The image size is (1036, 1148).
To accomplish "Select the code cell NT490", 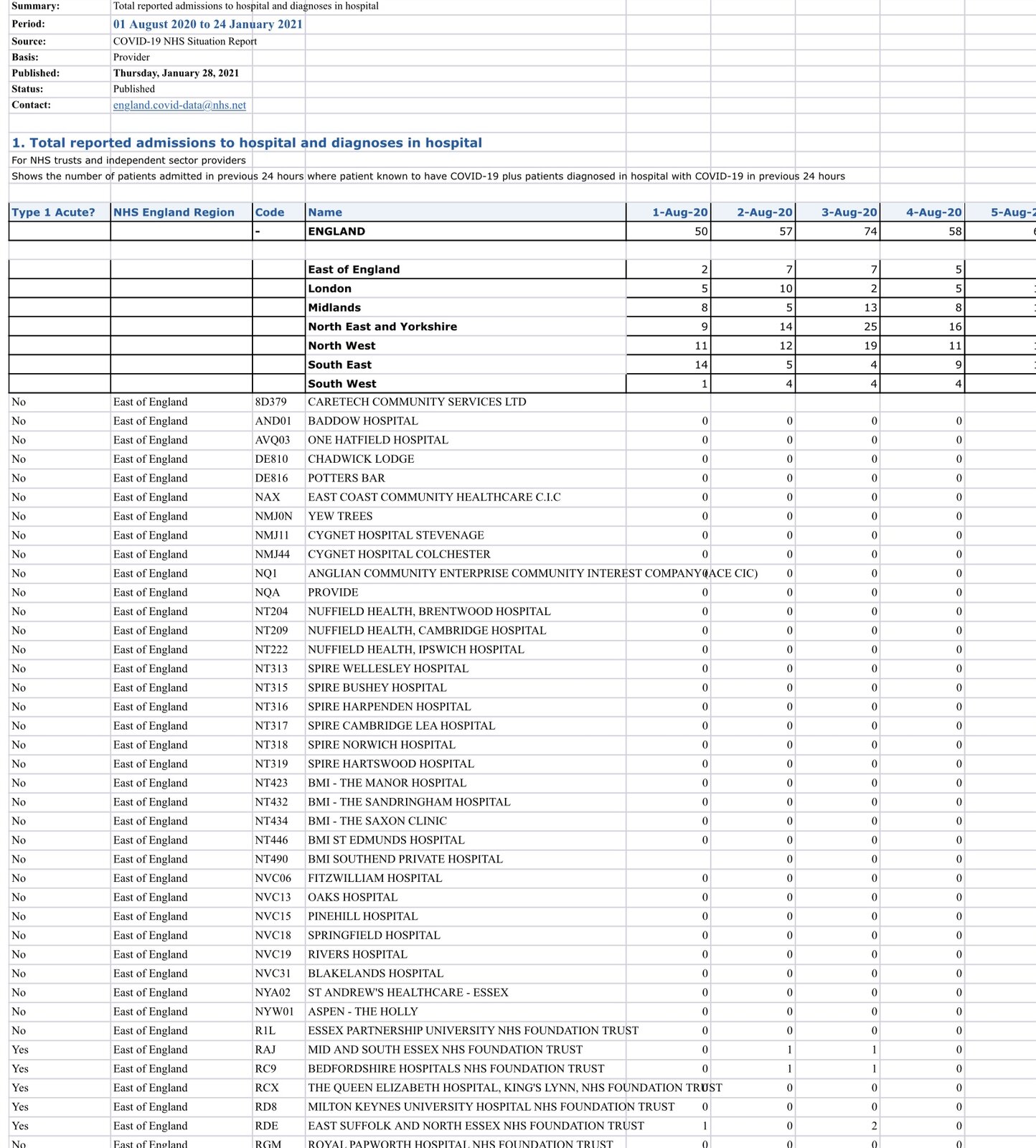I will coord(271,860).
